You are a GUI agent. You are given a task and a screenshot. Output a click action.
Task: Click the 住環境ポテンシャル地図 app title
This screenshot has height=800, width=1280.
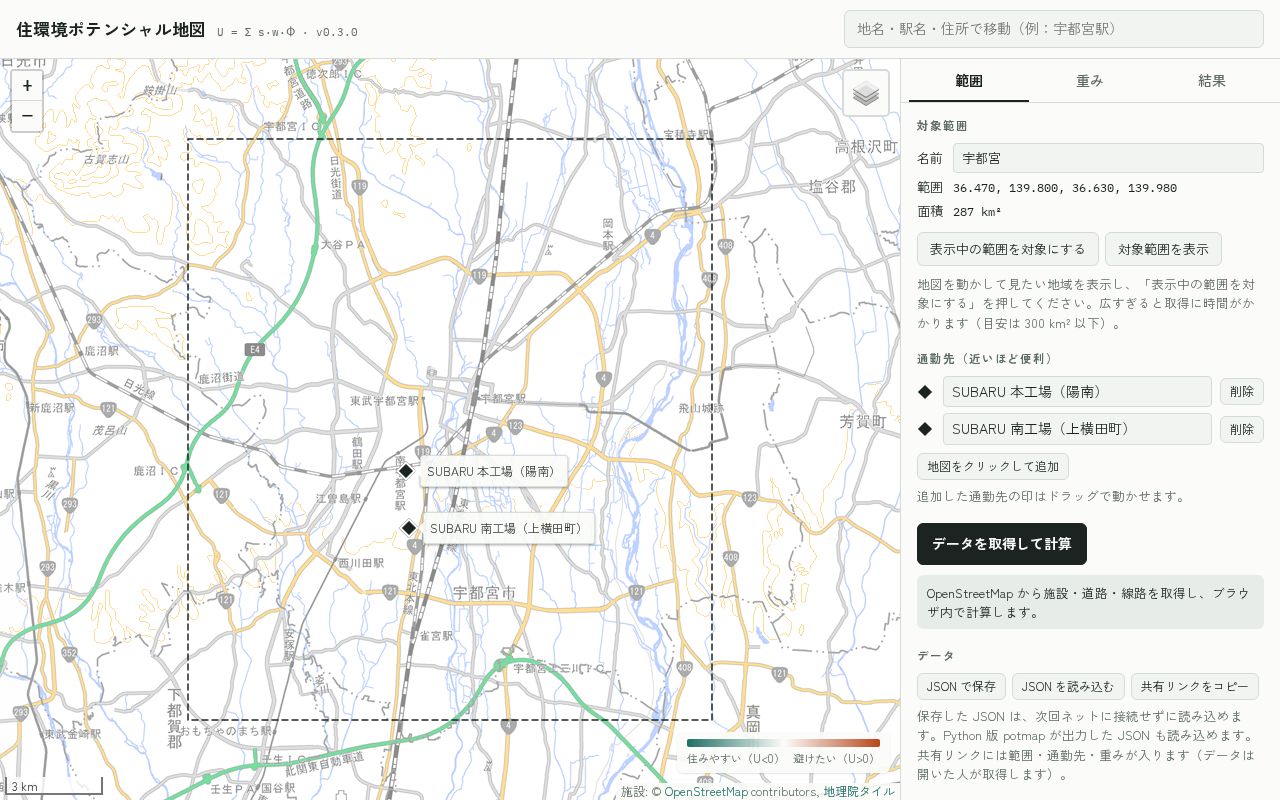click(x=110, y=30)
